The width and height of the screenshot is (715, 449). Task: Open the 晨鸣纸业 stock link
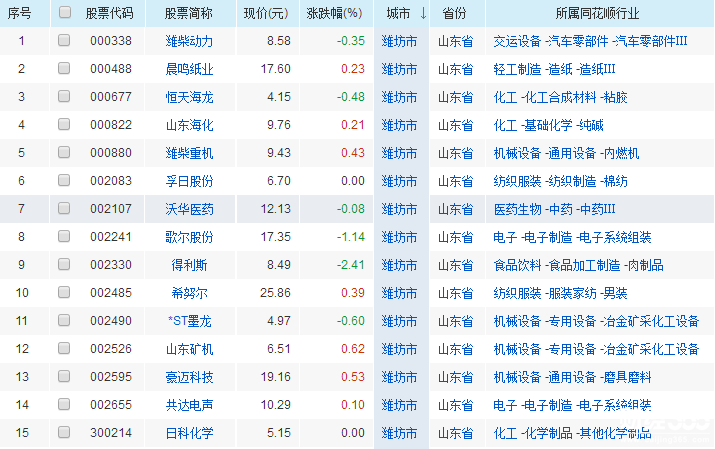click(x=189, y=69)
